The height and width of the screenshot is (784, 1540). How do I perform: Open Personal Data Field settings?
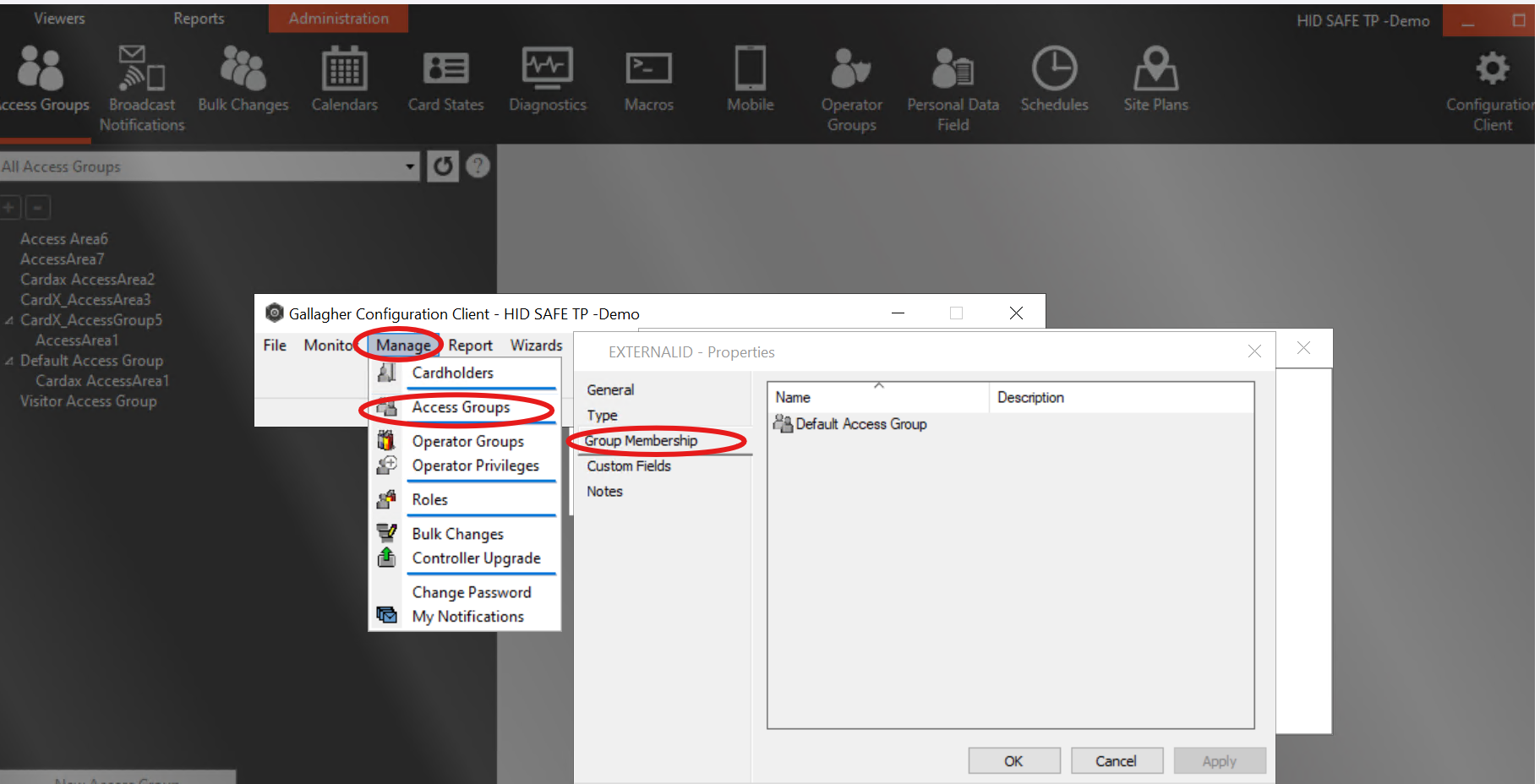(953, 89)
